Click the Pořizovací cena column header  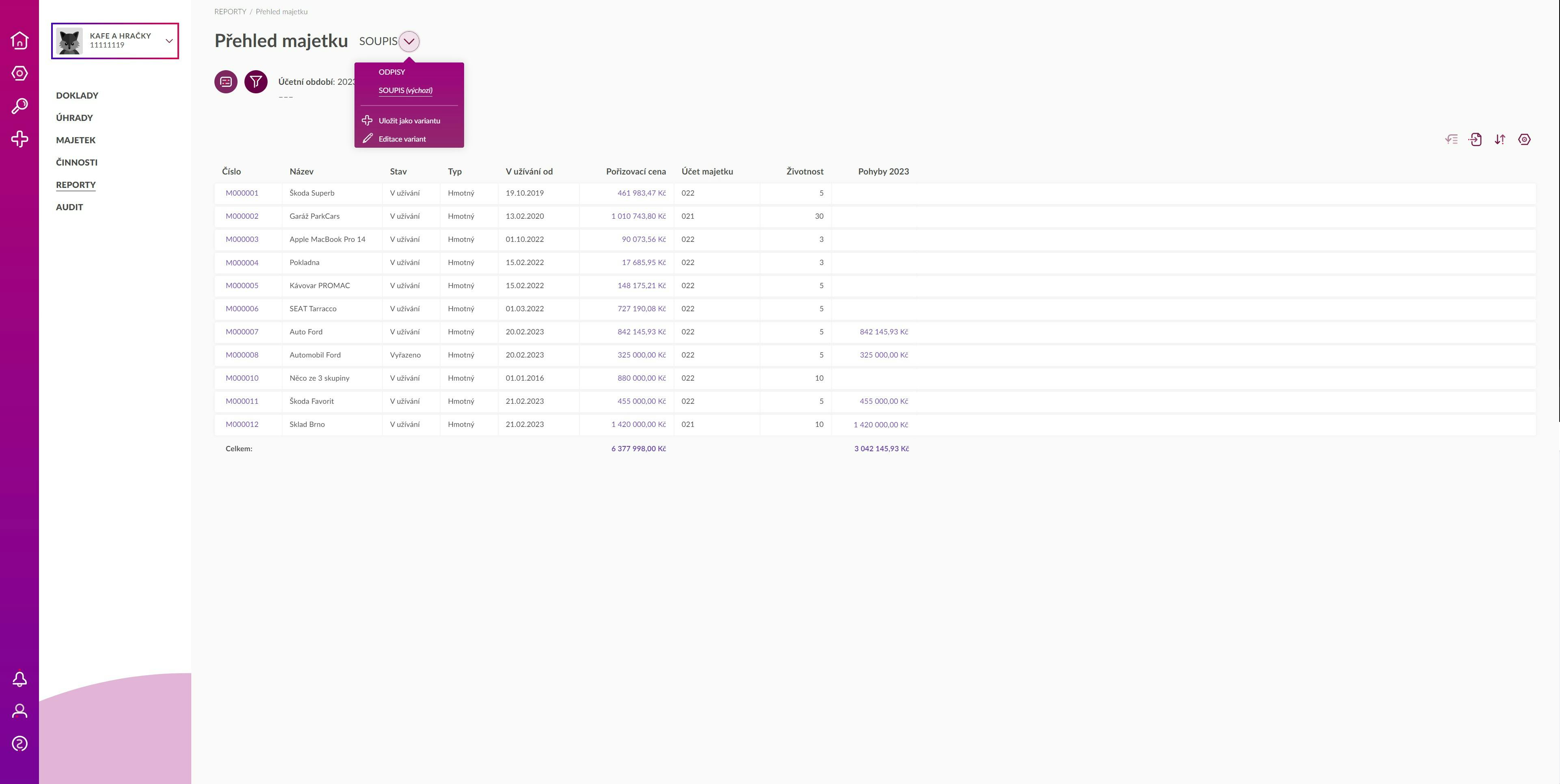coord(635,171)
